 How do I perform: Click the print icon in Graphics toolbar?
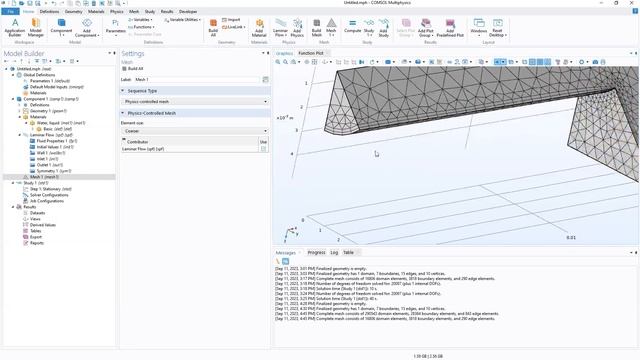(603, 62)
